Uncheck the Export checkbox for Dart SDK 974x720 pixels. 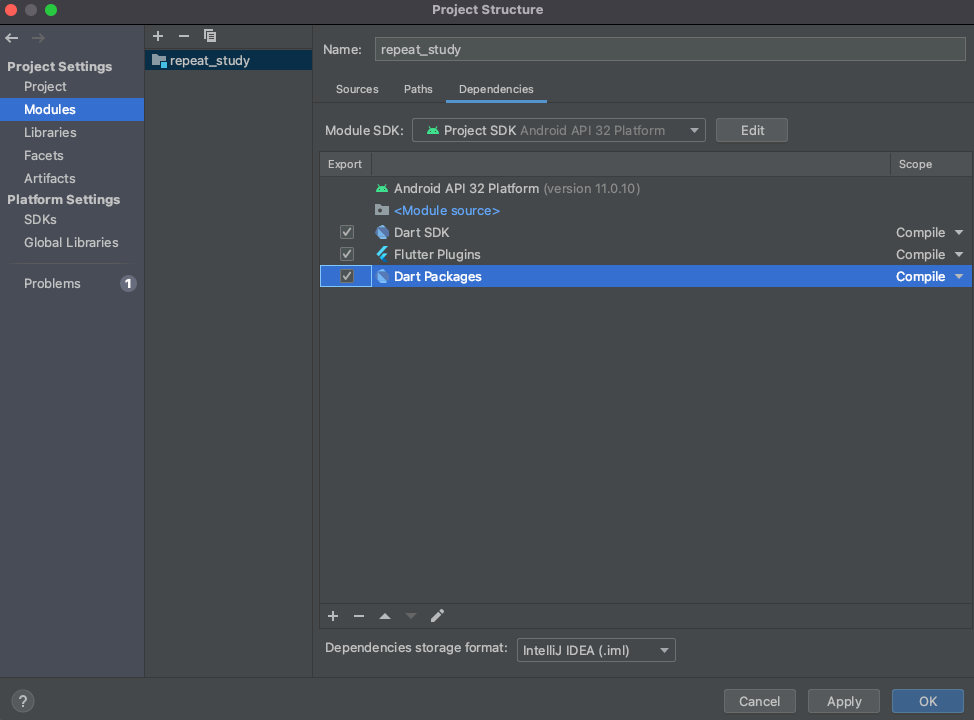coord(346,231)
